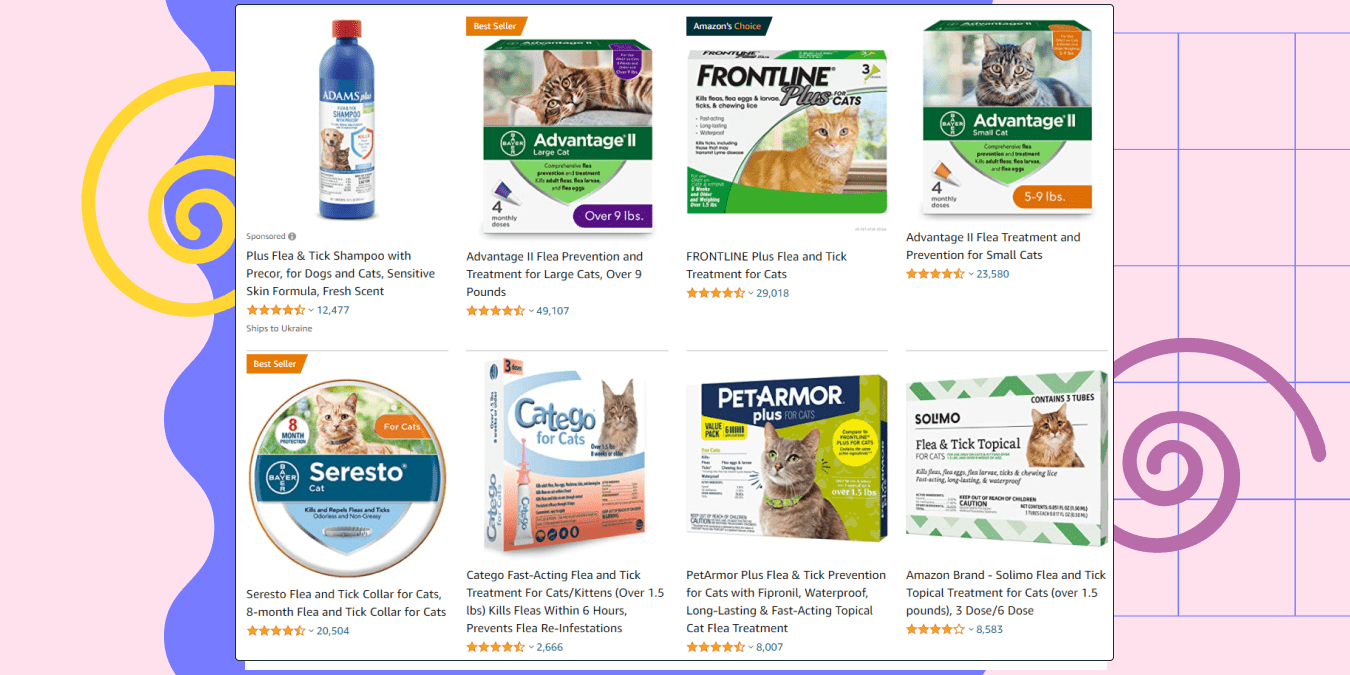
Task: Expand rating chevron for Advantage II Small Cats
Action: click(x=971, y=274)
